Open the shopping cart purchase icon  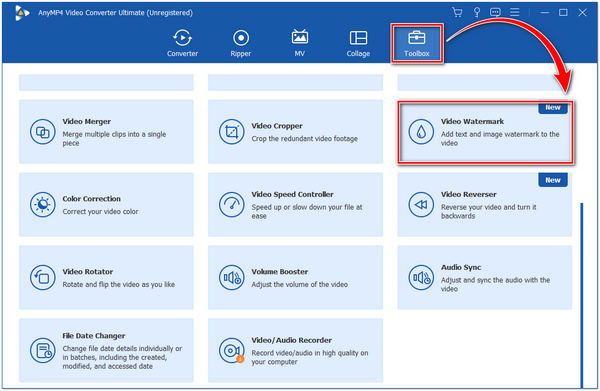click(x=457, y=12)
